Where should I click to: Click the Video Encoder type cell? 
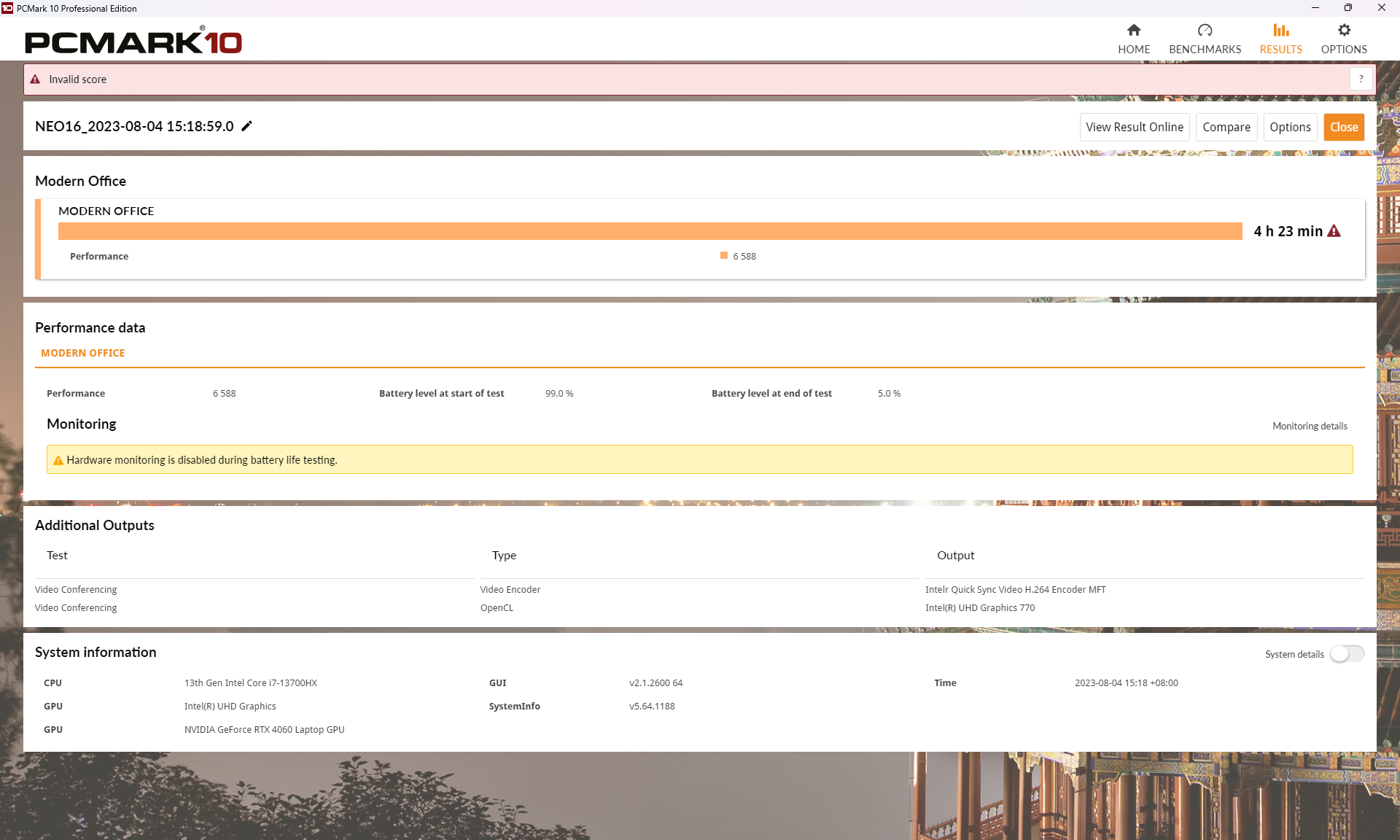(510, 589)
